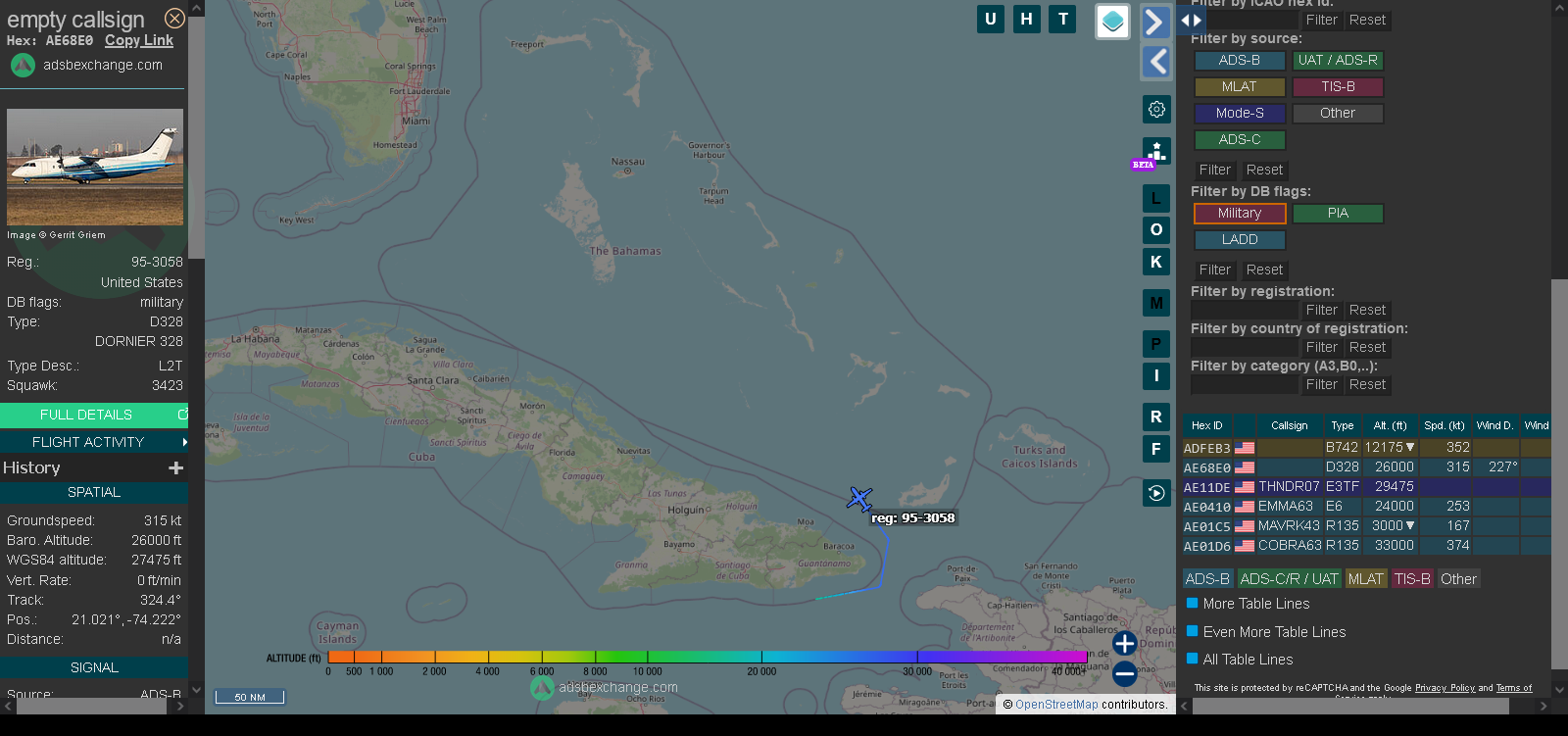Open the BETA stats icon

(x=1156, y=152)
